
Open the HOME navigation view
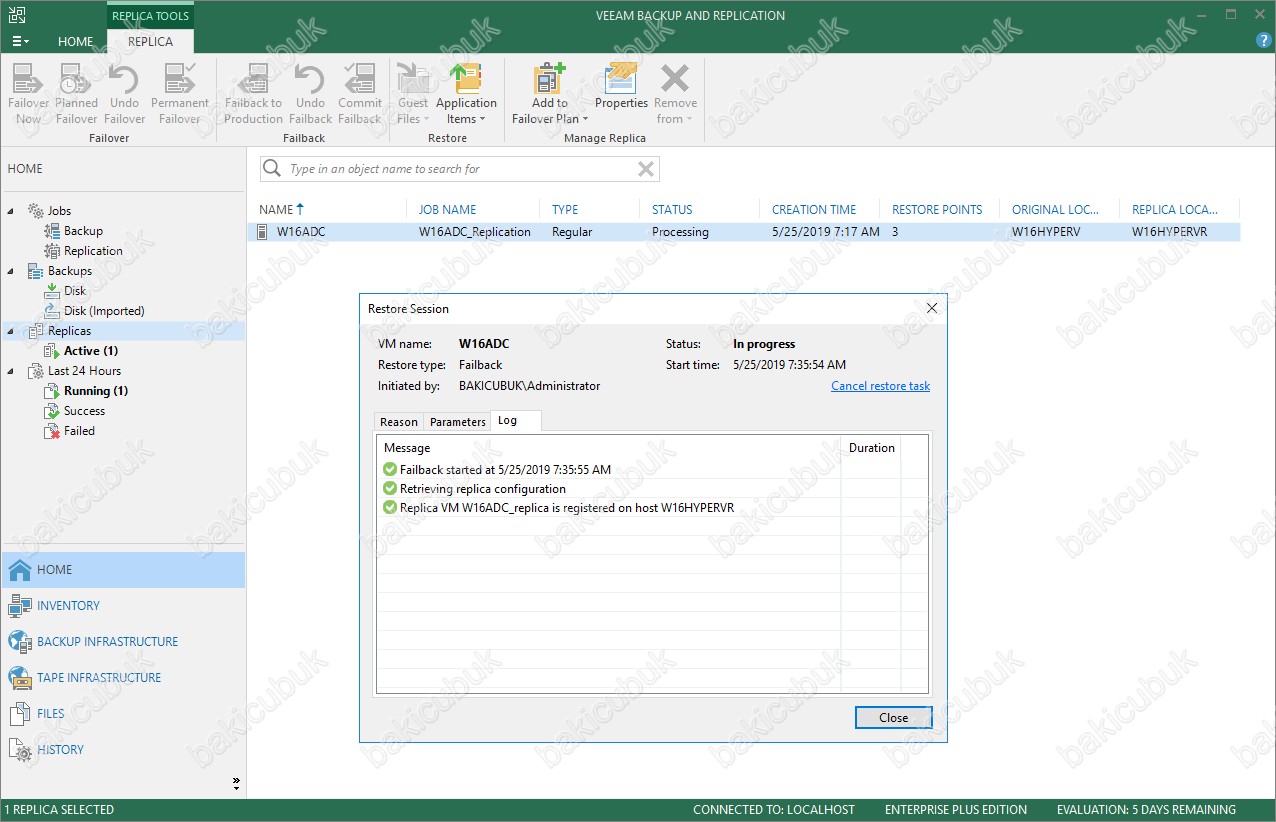(x=123, y=570)
